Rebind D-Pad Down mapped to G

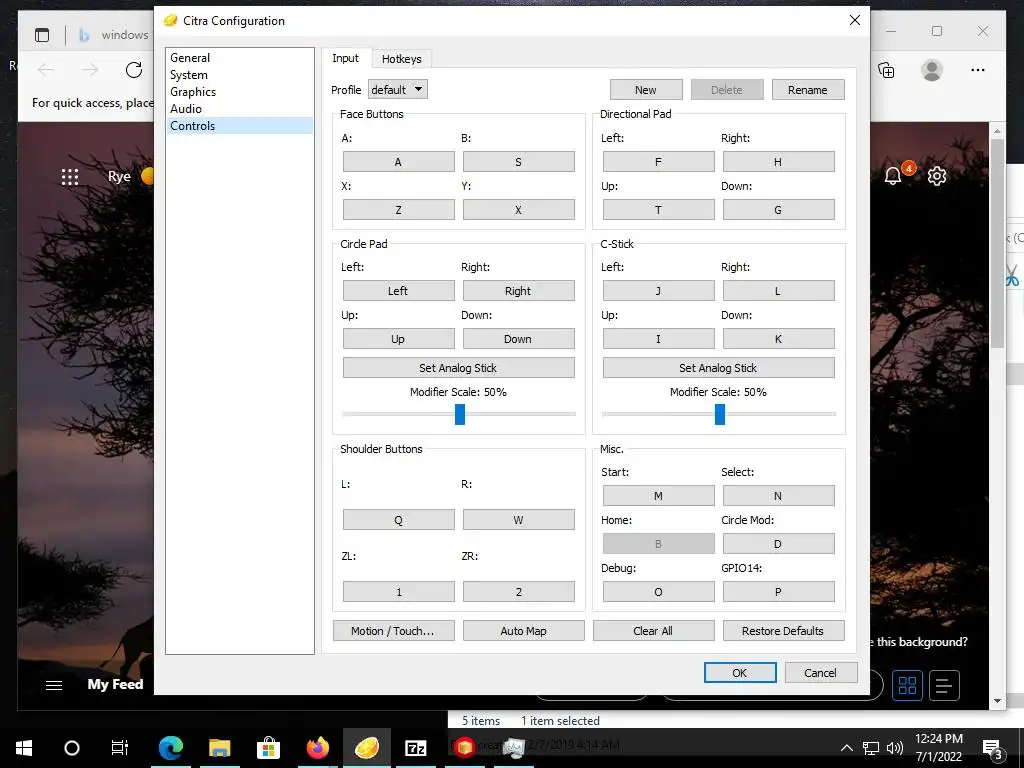[778, 210]
